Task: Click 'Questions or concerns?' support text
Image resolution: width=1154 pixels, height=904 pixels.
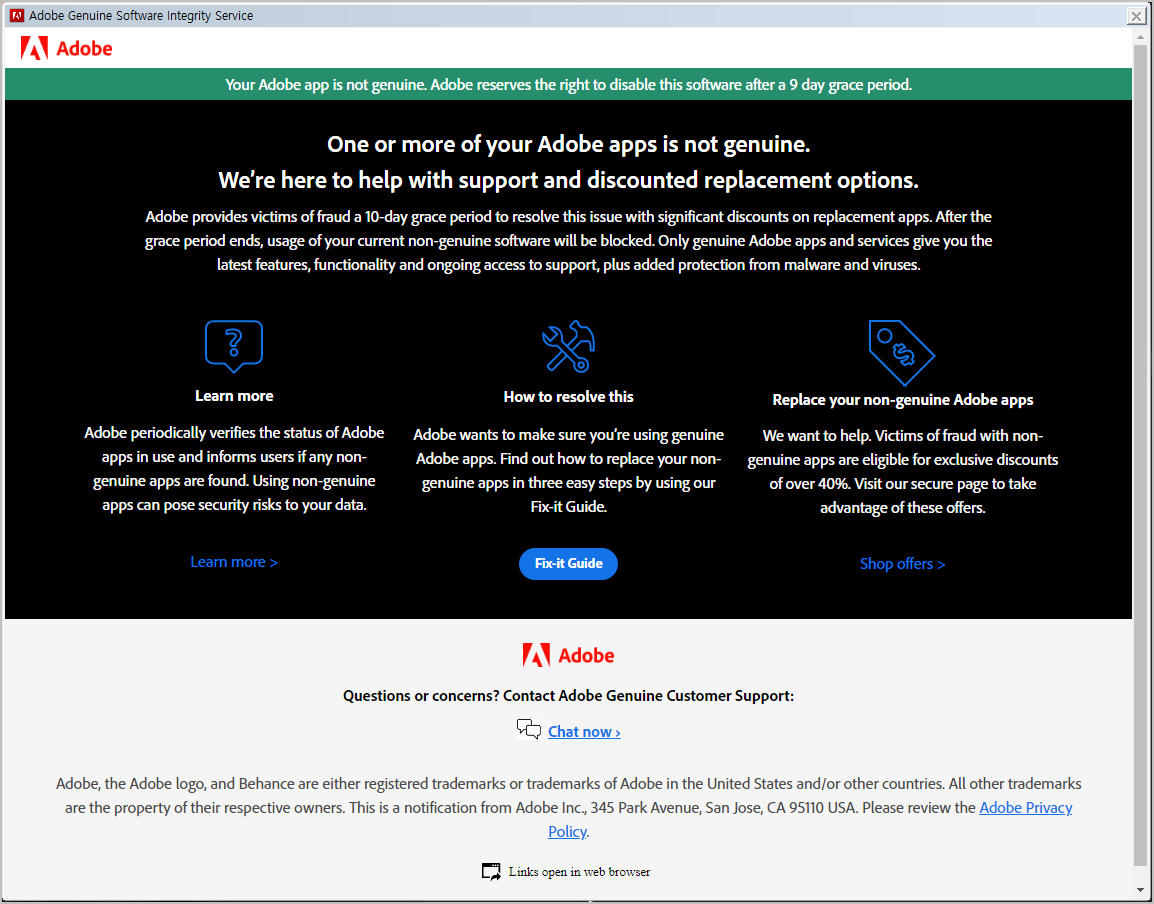Action: (568, 696)
